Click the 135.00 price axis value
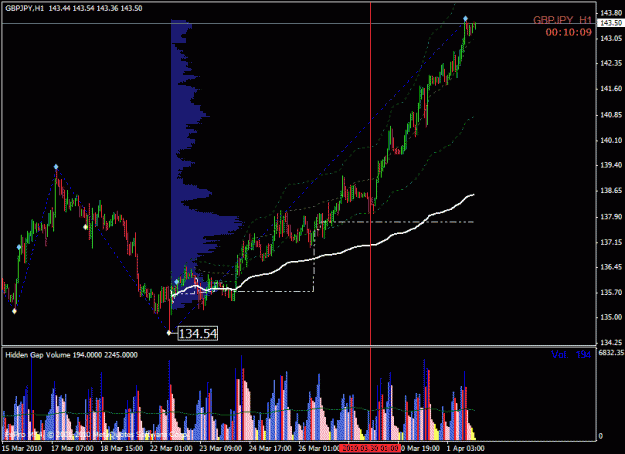Viewport: 625px width, 454px height. [611, 317]
